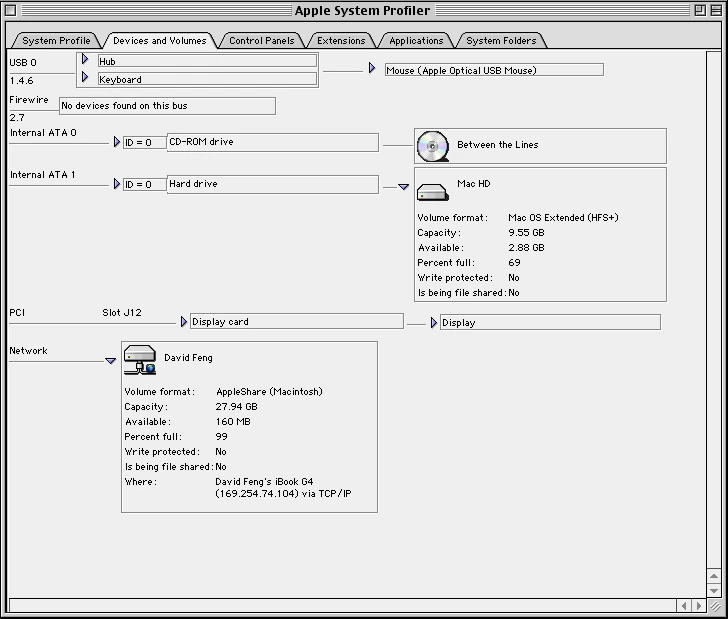Click the Internal ATA 0 bus label
Screen dimensions: 728x619
43,133
